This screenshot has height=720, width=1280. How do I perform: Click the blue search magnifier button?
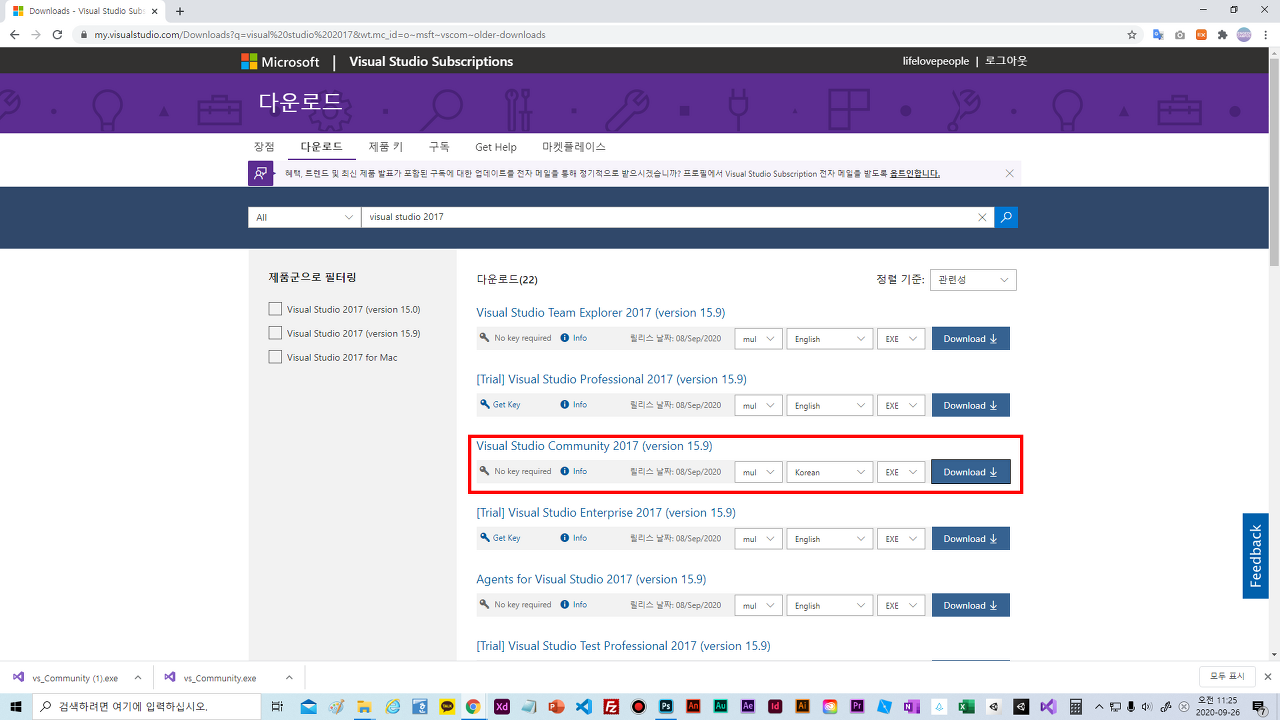(x=1006, y=217)
